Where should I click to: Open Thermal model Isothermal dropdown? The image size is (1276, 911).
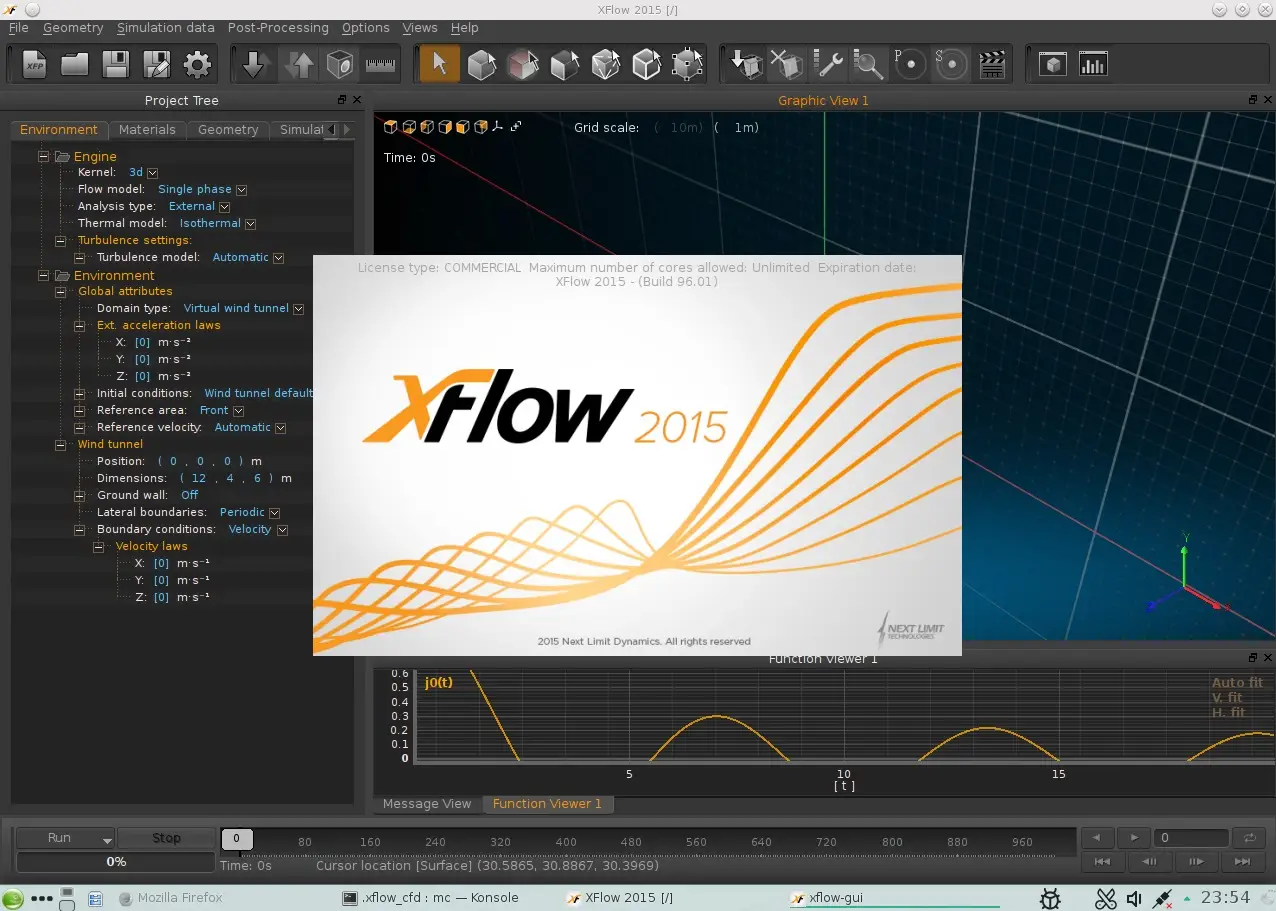250,224
